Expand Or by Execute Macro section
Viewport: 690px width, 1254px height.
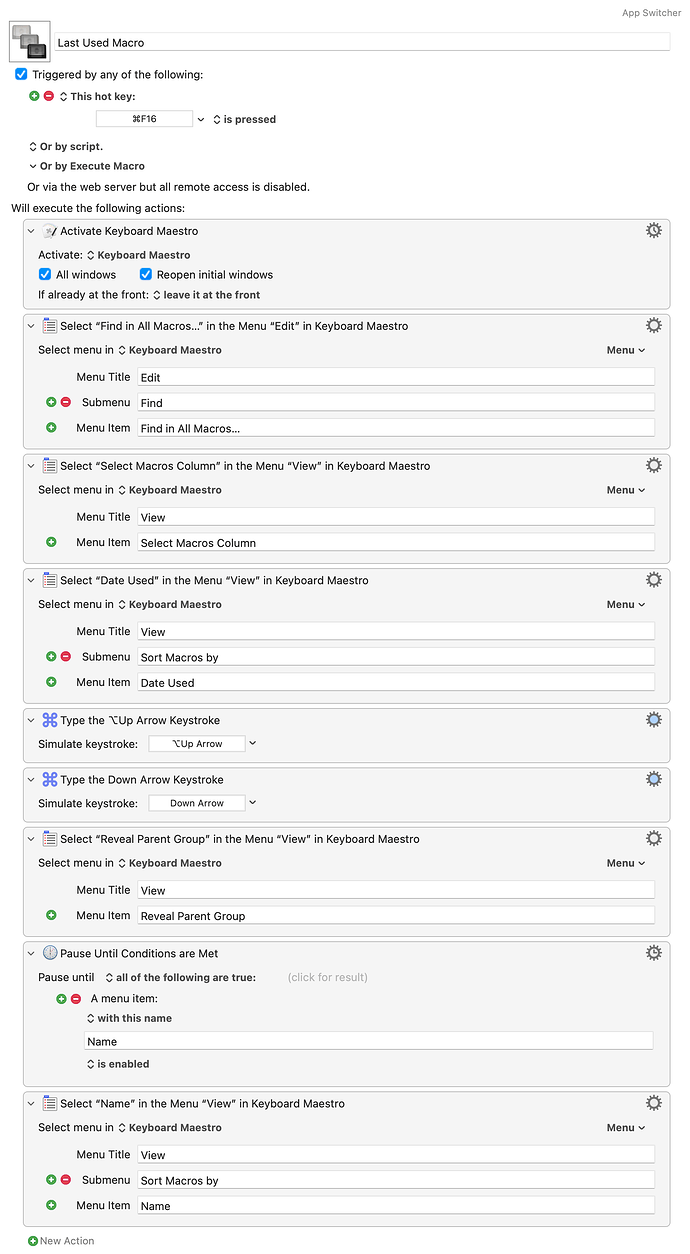click(86, 166)
